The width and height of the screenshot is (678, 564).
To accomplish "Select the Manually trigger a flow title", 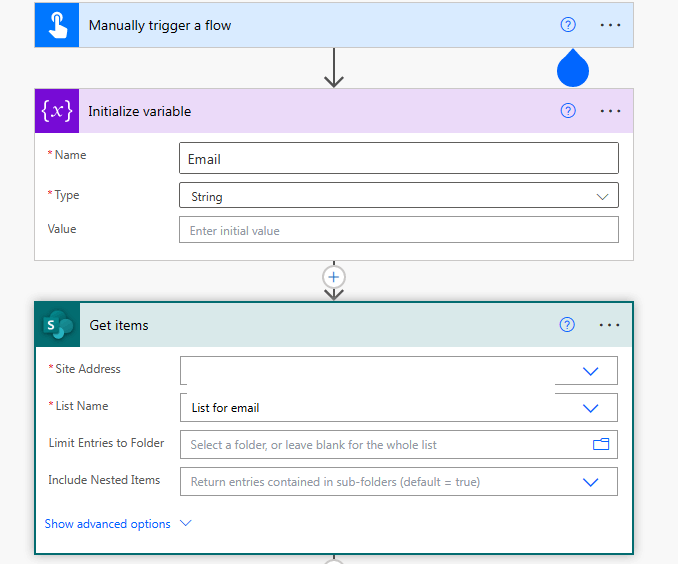I will 160,26.
